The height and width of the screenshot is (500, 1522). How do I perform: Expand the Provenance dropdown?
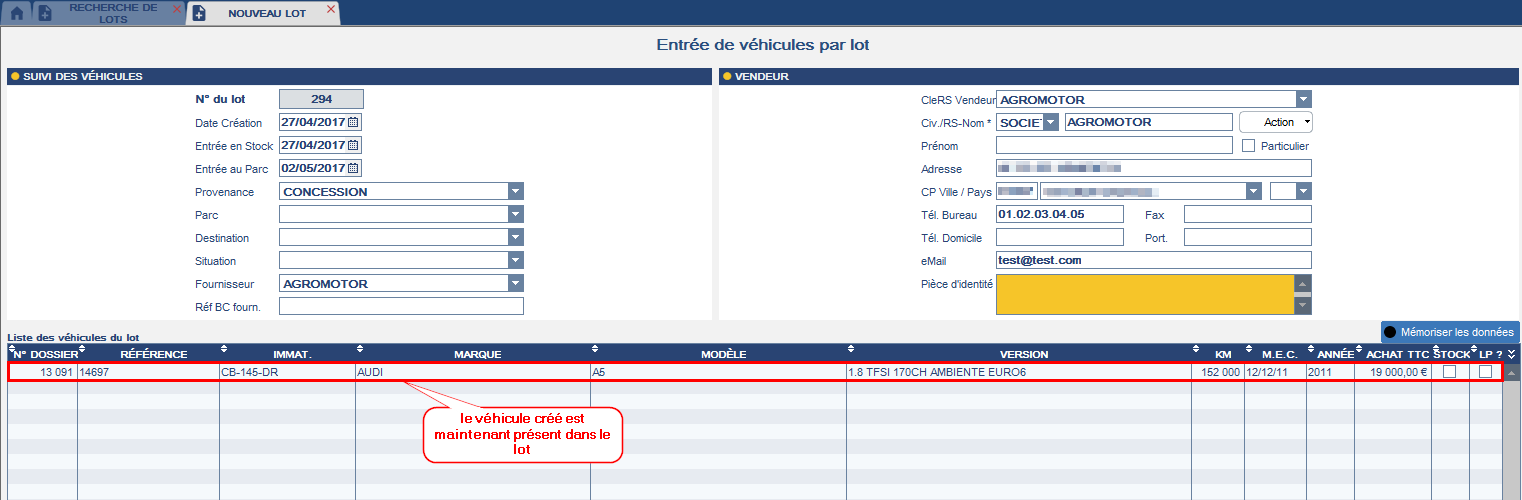516,191
